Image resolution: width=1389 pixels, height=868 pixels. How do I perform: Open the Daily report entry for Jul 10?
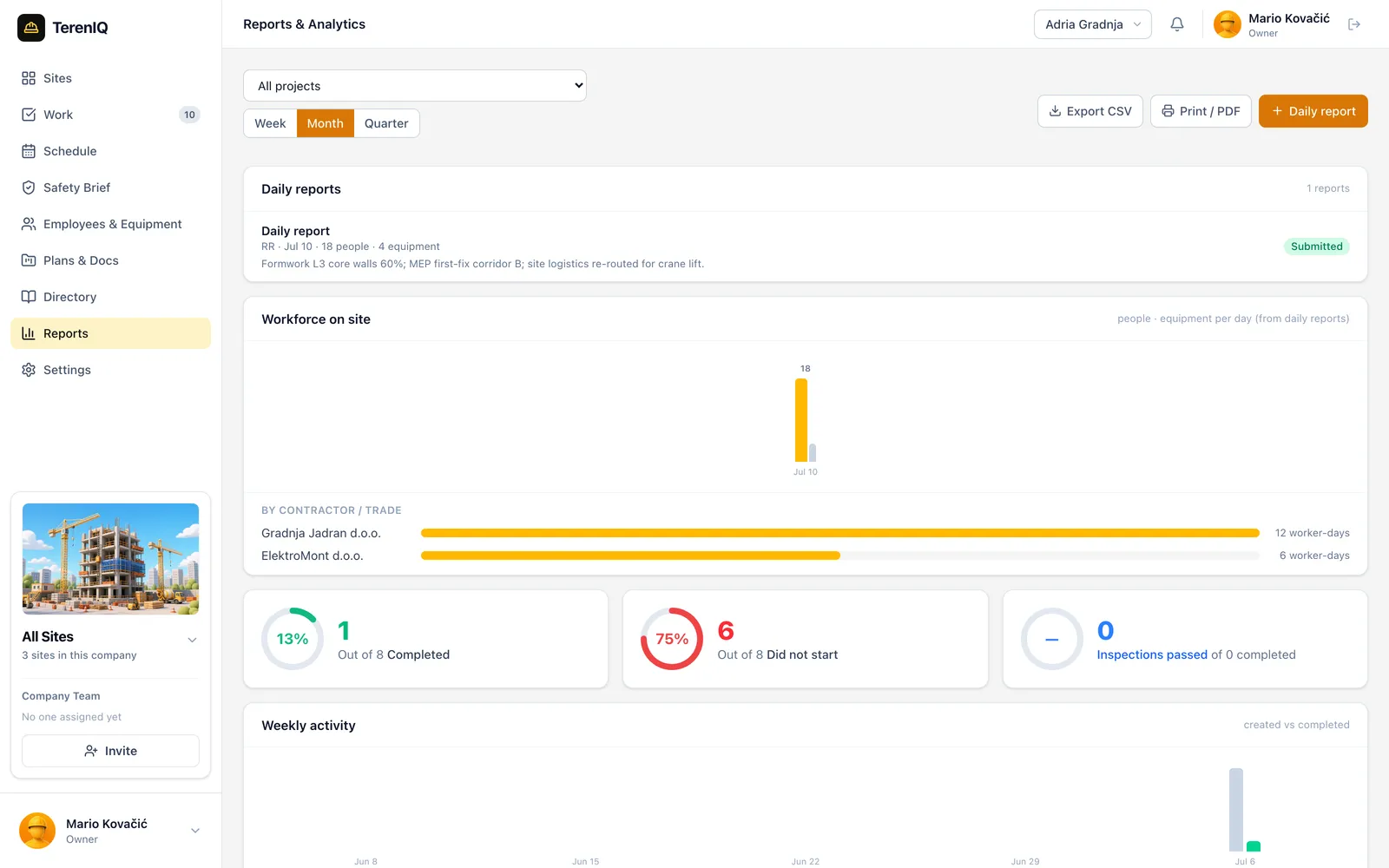tap(806, 247)
